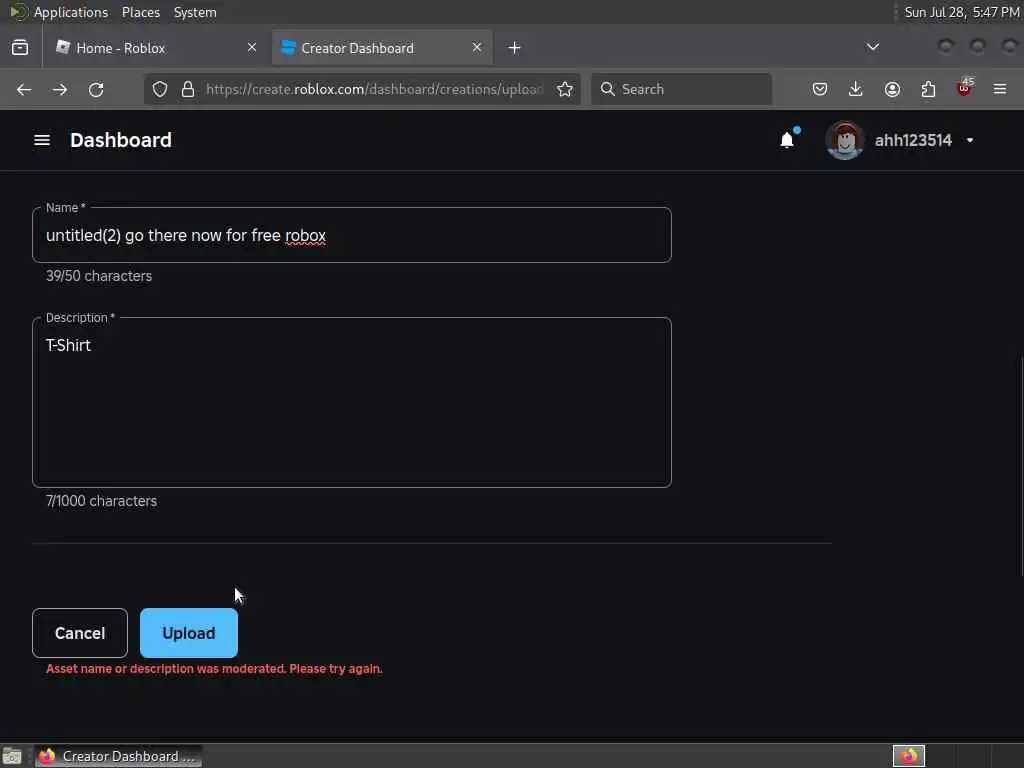Screen dimensions: 1024x768
Task: Click the Firefox workspace thumbnail in taskbar
Action: point(909,756)
